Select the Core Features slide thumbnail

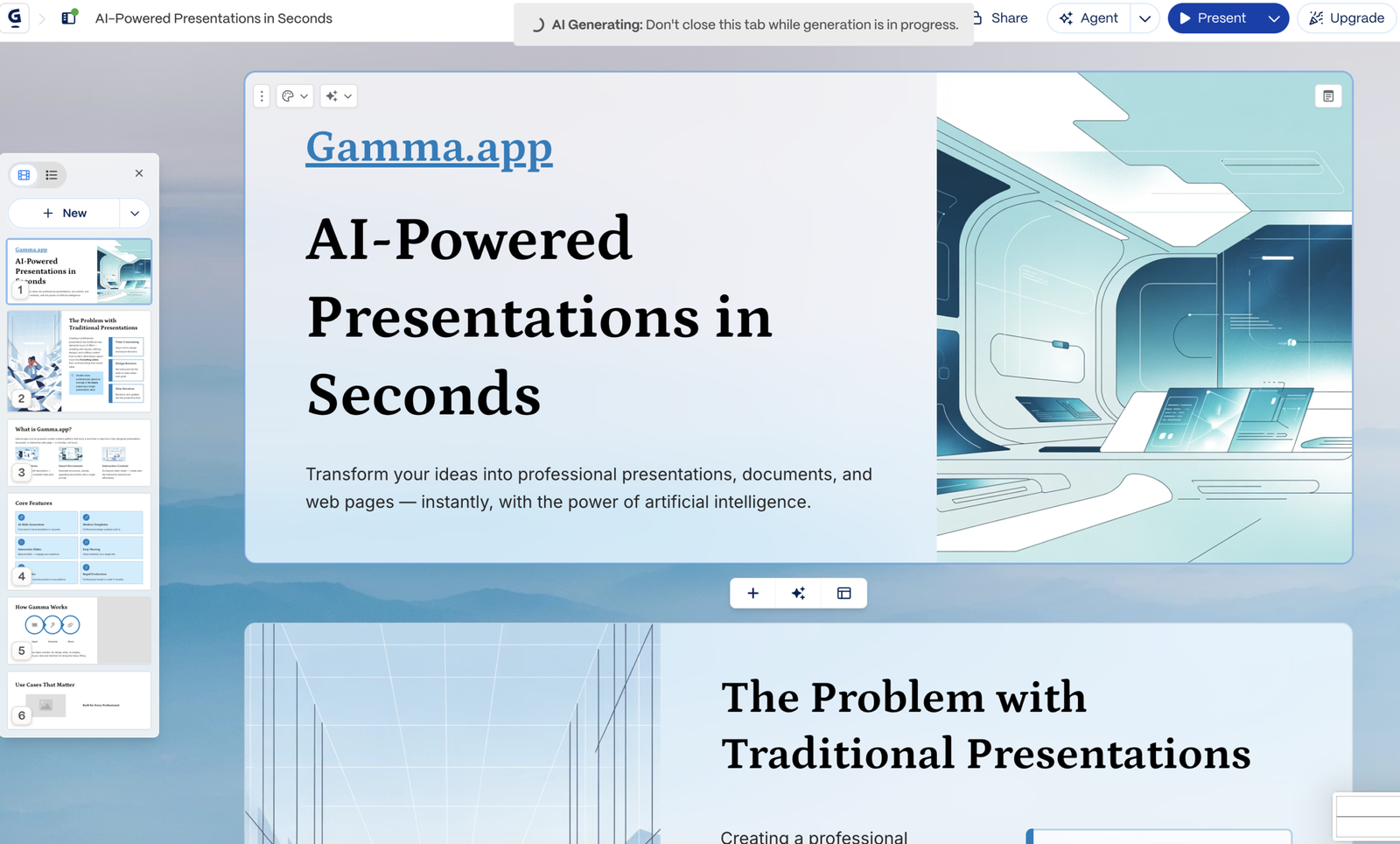point(79,541)
